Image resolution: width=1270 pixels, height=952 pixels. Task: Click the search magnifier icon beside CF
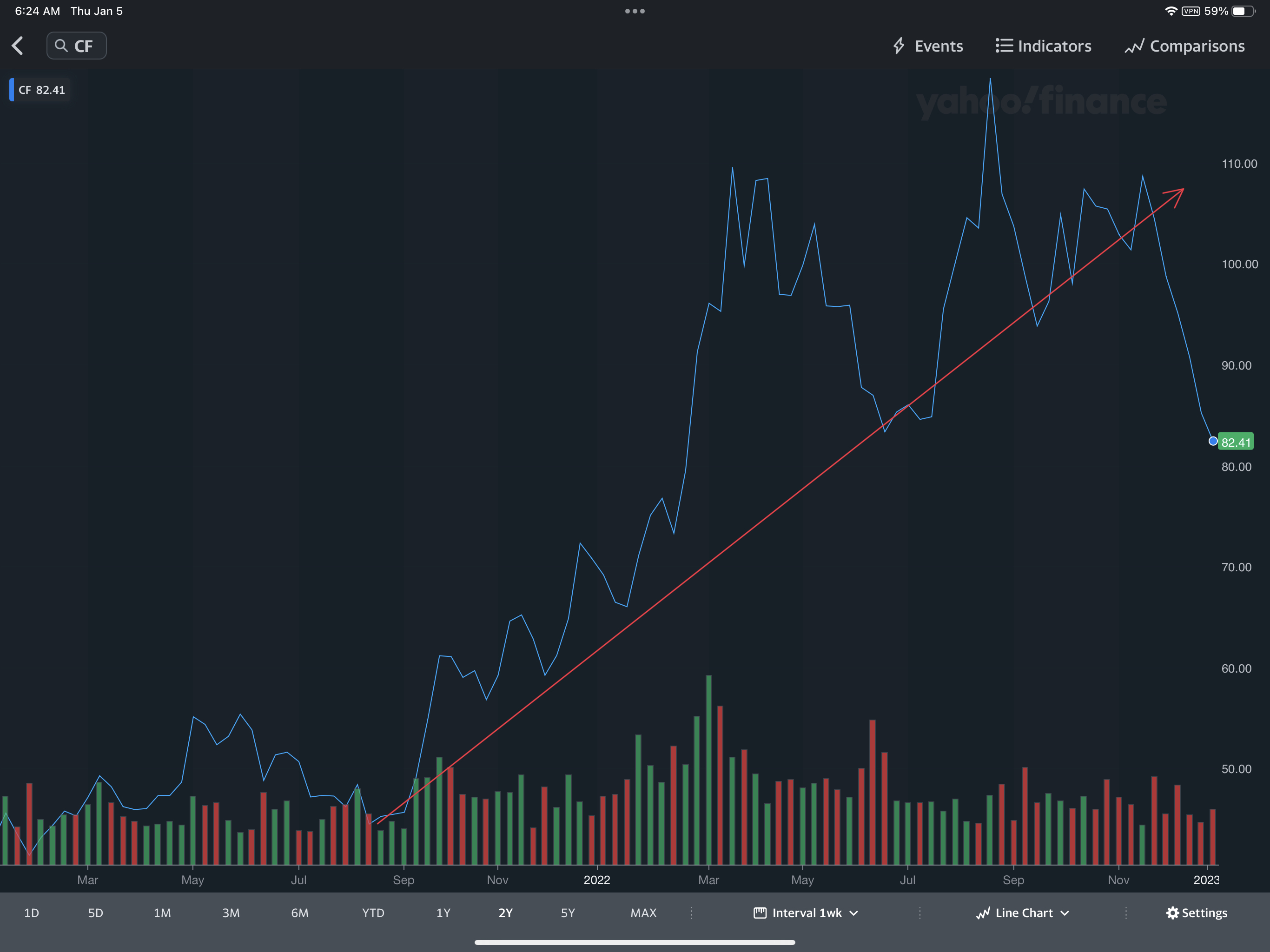(61, 46)
